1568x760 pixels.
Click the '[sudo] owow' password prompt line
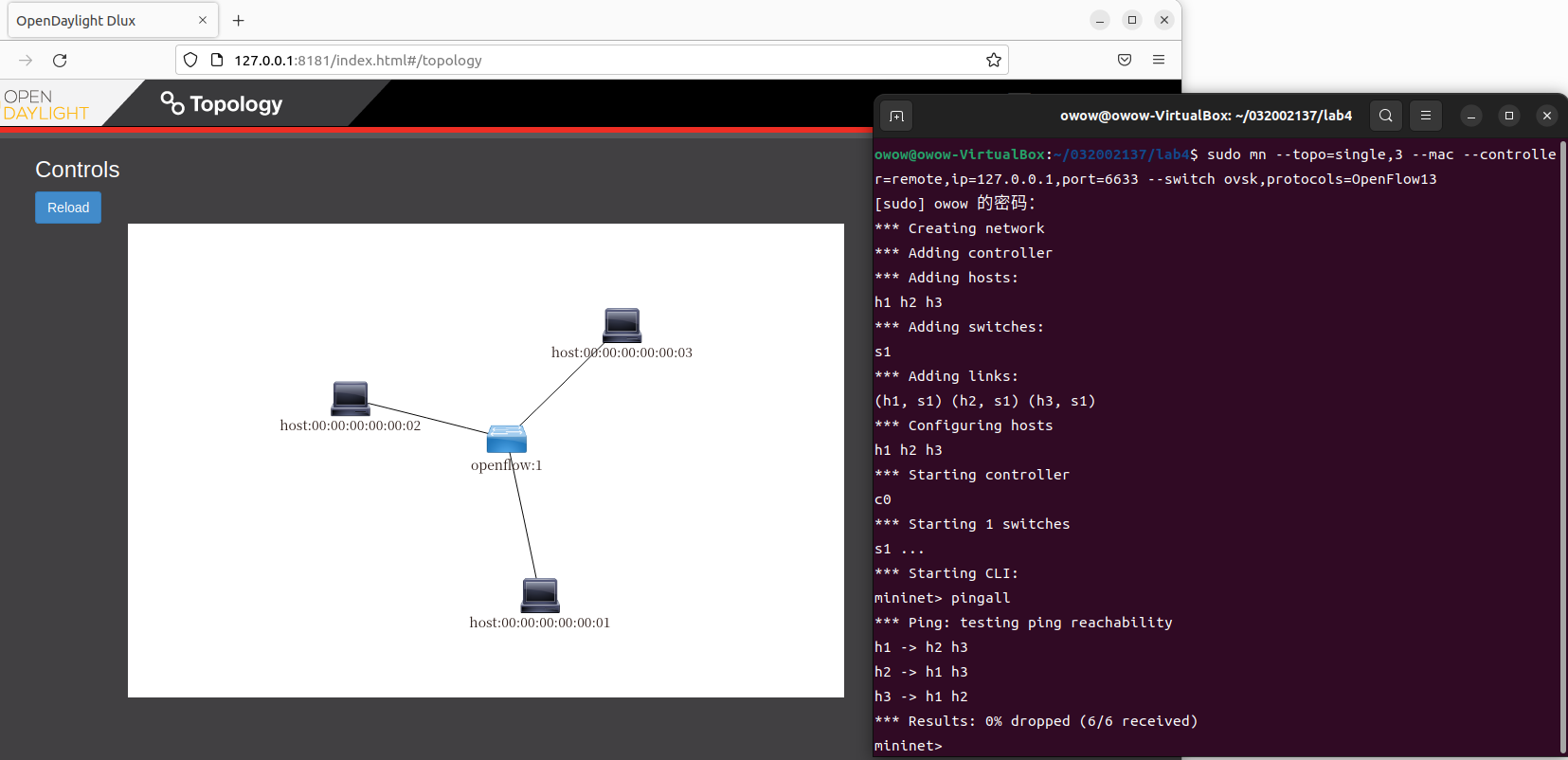point(955,204)
